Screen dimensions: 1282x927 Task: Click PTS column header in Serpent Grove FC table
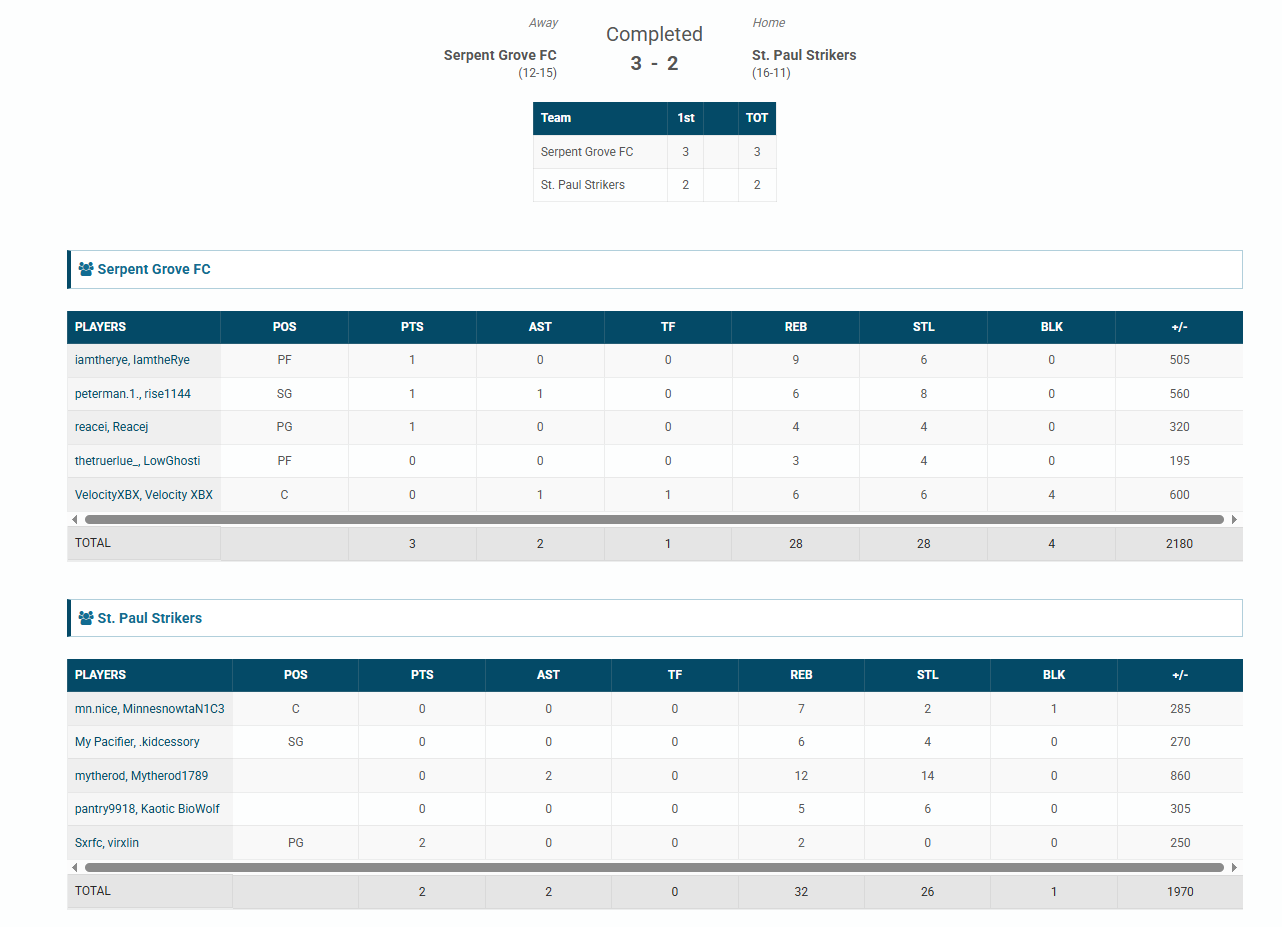click(412, 327)
